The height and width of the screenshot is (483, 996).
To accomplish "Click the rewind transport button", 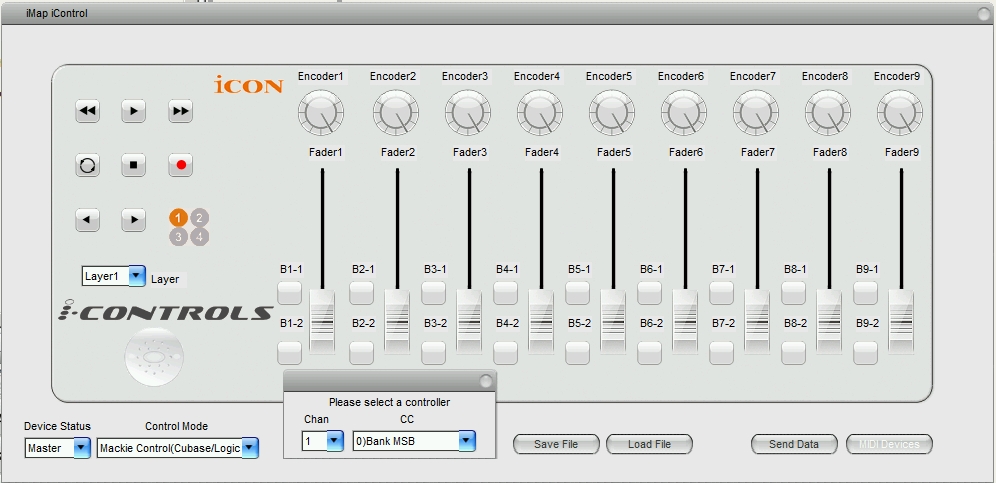I will pos(88,111).
